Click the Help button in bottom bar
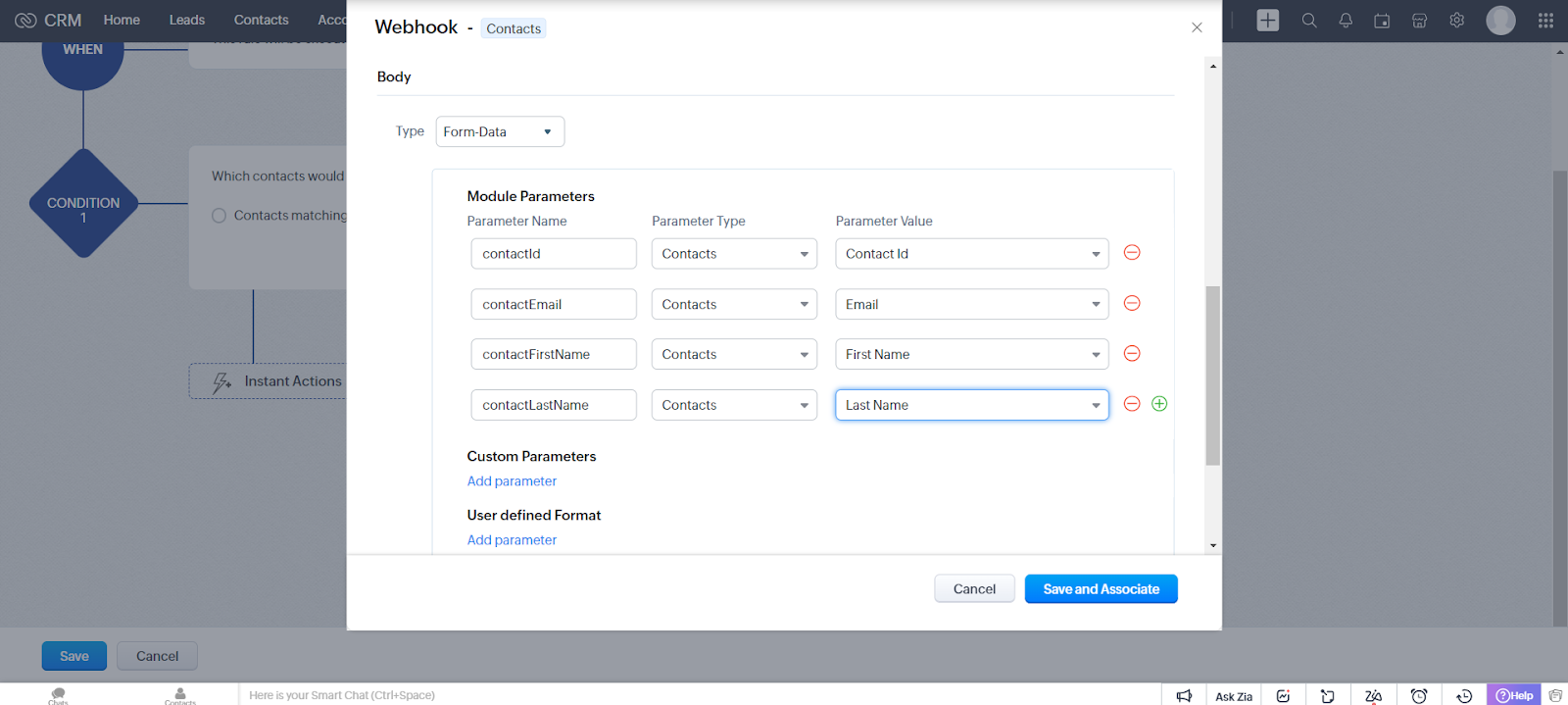Image resolution: width=1568 pixels, height=705 pixels. click(1514, 695)
